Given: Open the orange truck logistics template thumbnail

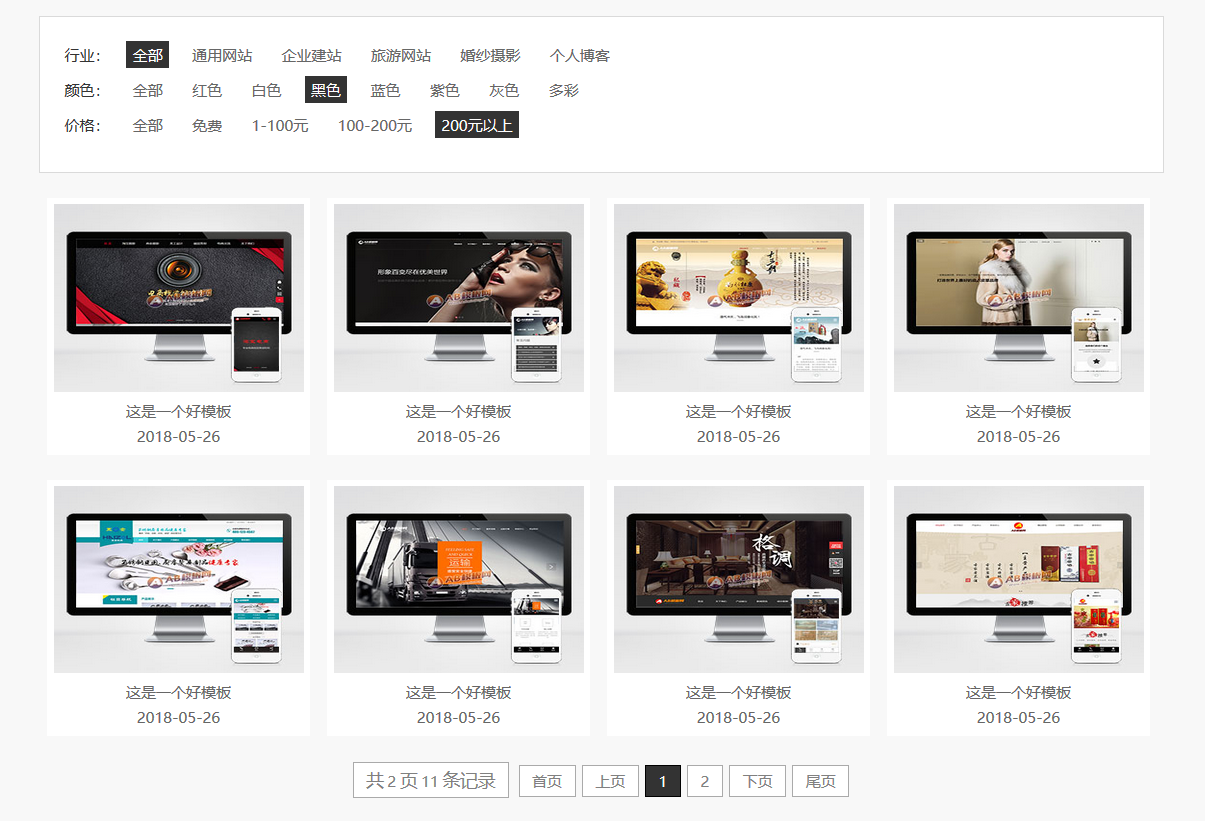Looking at the screenshot, I should [458, 578].
